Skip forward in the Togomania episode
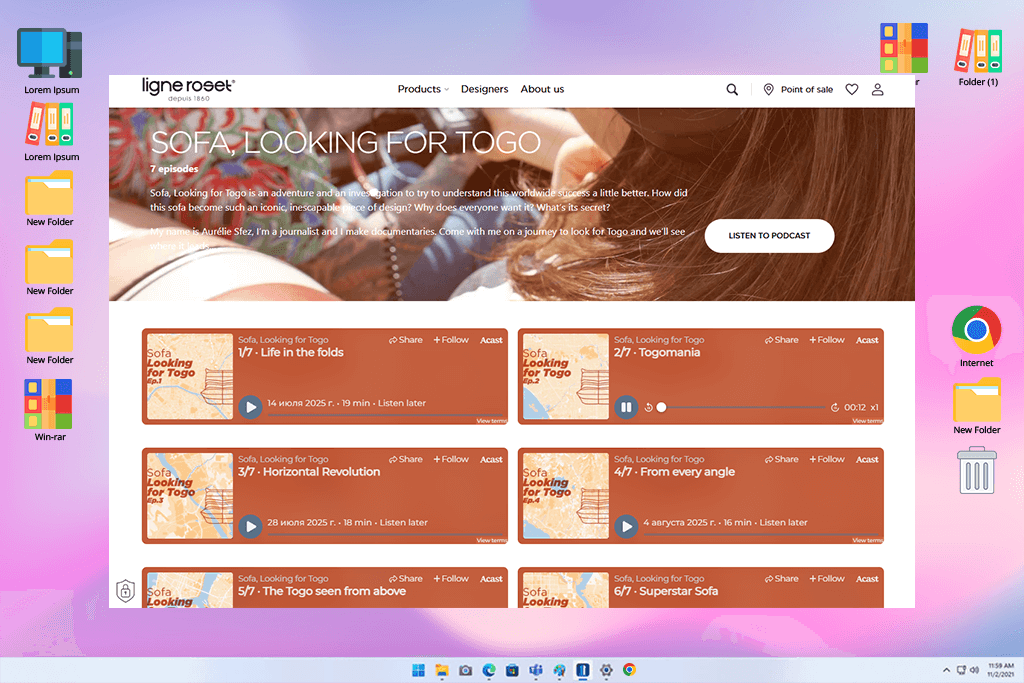The height and width of the screenshot is (683, 1024). (x=835, y=407)
